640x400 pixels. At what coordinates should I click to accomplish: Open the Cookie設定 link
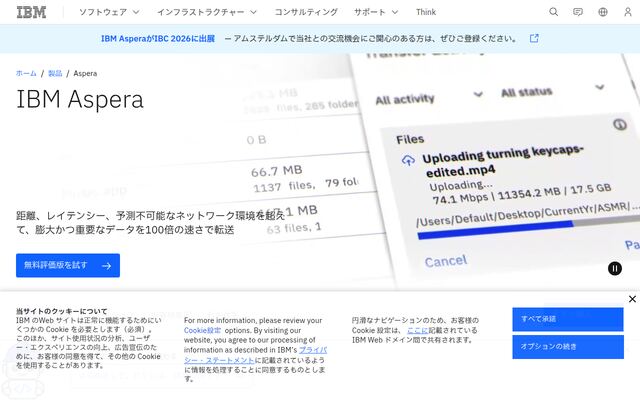(x=202, y=330)
